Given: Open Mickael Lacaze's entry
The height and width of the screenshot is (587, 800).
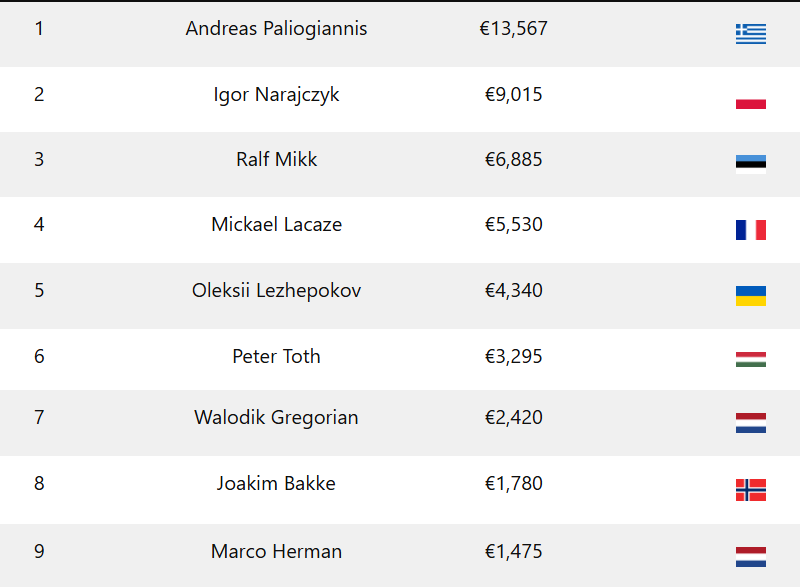Looking at the screenshot, I should click(x=276, y=225).
